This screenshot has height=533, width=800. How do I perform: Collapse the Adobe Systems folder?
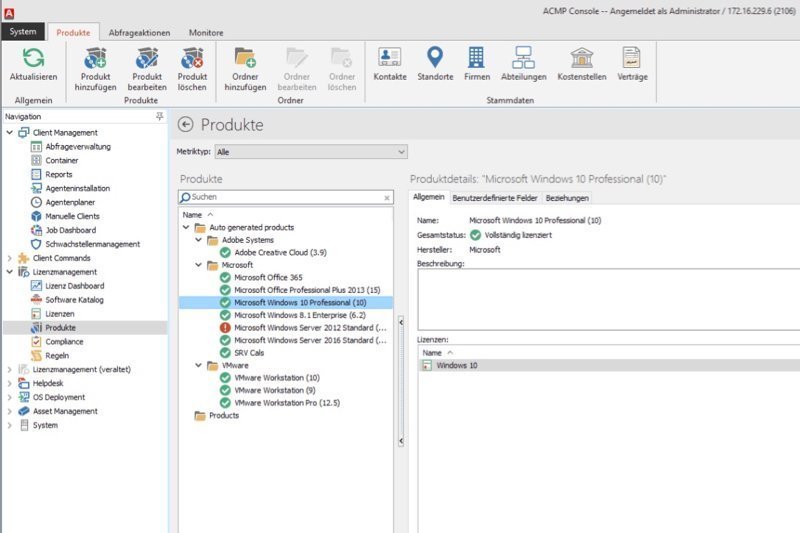[198, 240]
